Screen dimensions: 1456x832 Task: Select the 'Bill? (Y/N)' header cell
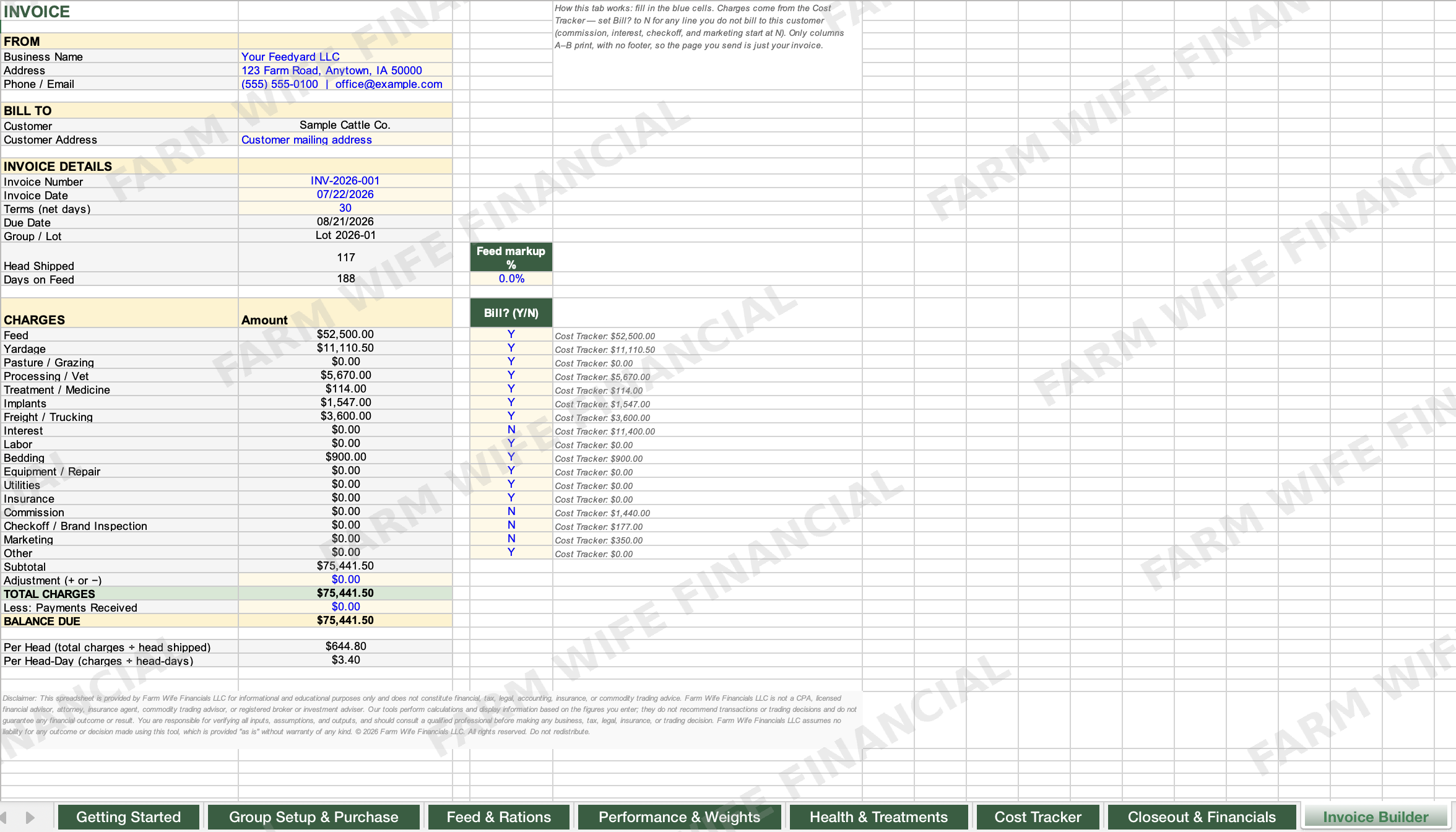[511, 313]
